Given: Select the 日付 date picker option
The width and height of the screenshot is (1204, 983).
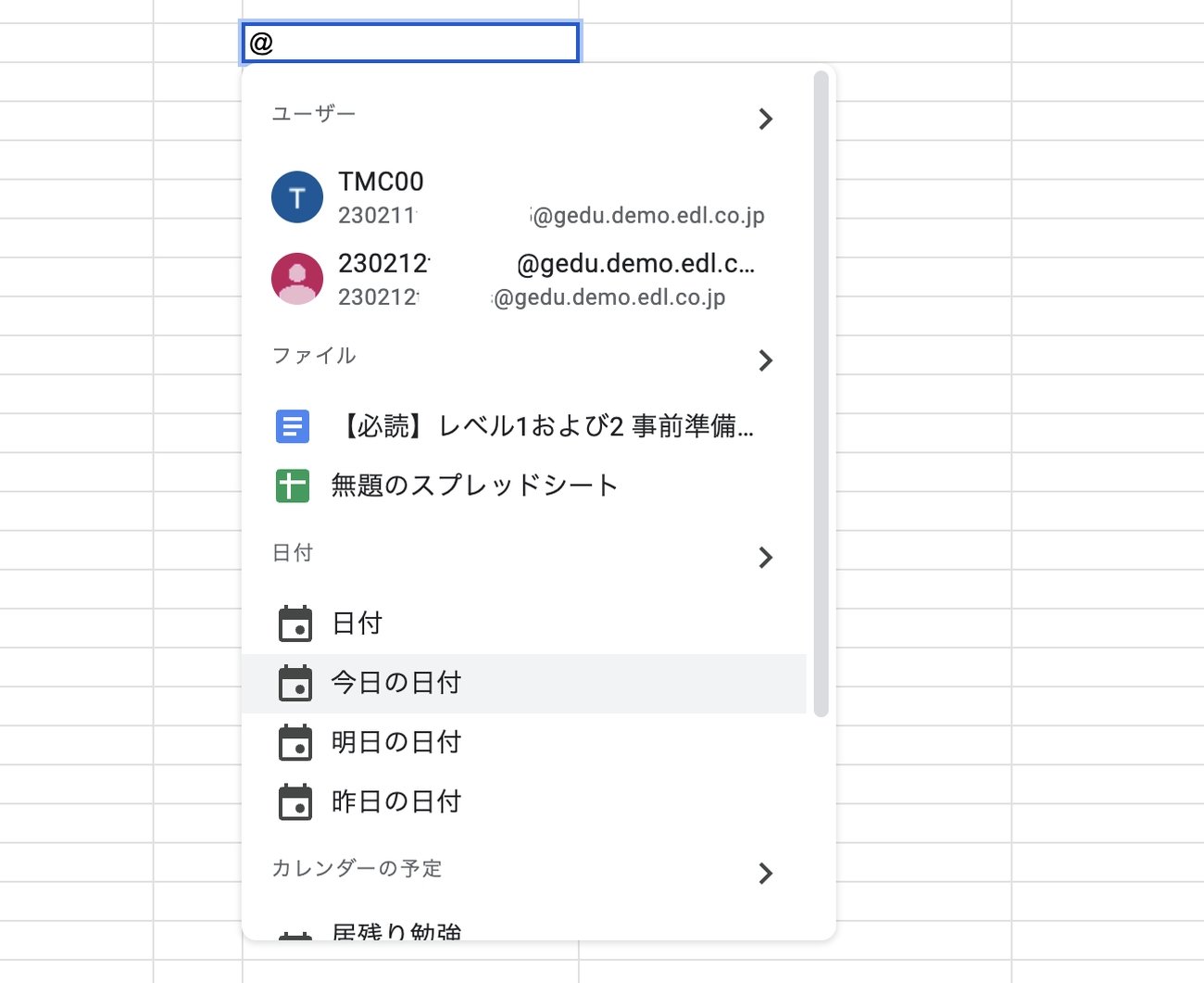Looking at the screenshot, I should click(524, 624).
